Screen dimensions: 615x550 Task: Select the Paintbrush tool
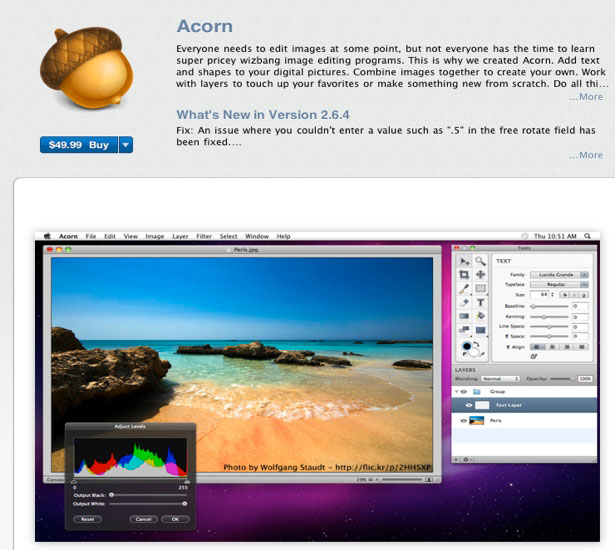(464, 289)
